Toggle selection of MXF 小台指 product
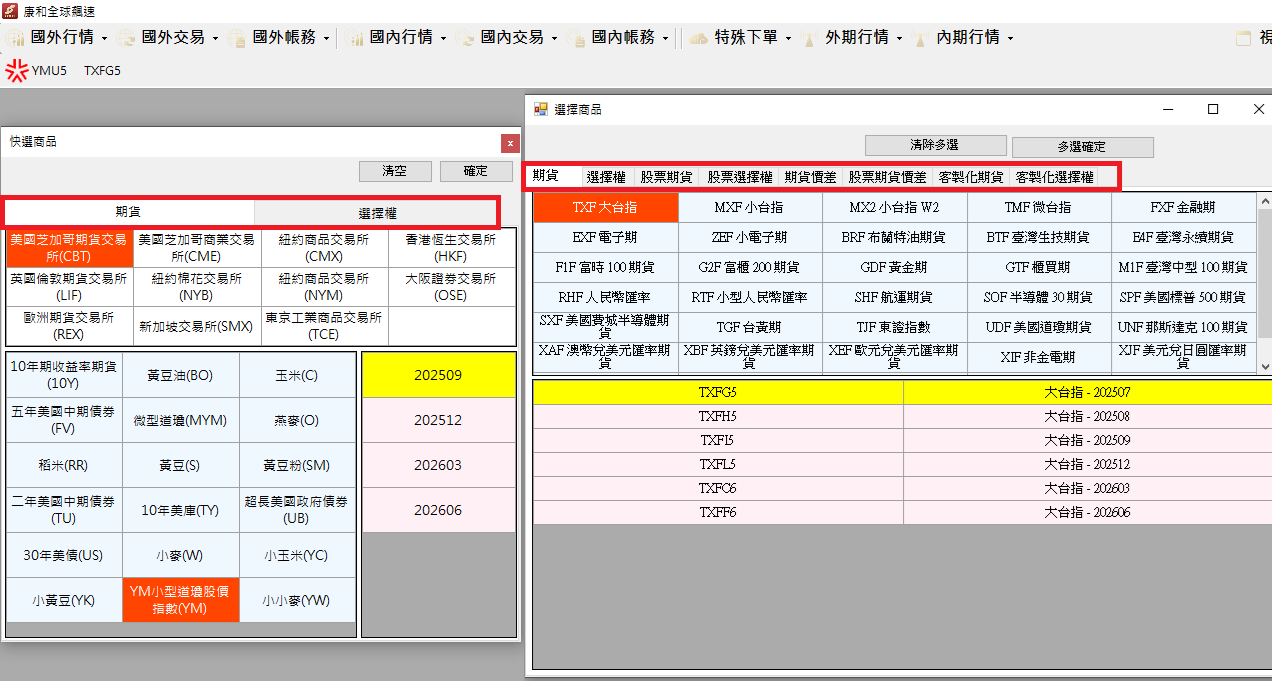 coord(750,207)
